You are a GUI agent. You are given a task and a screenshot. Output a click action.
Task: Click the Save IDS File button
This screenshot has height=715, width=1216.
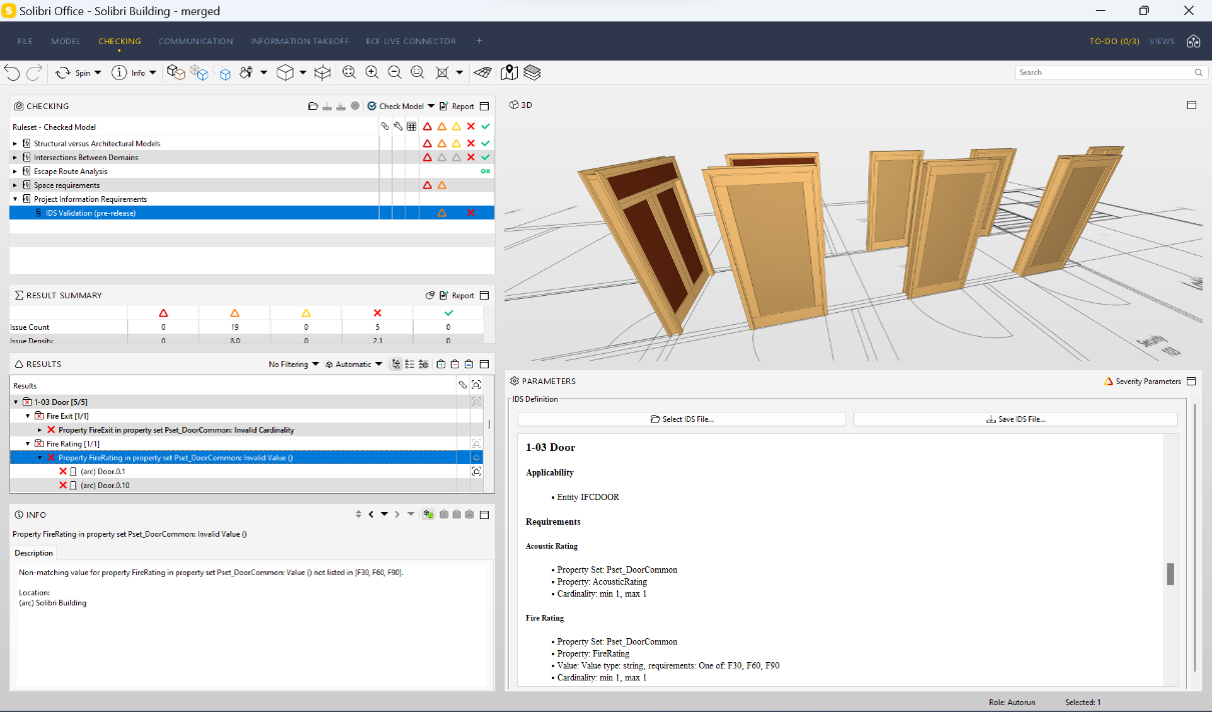[x=1015, y=419]
